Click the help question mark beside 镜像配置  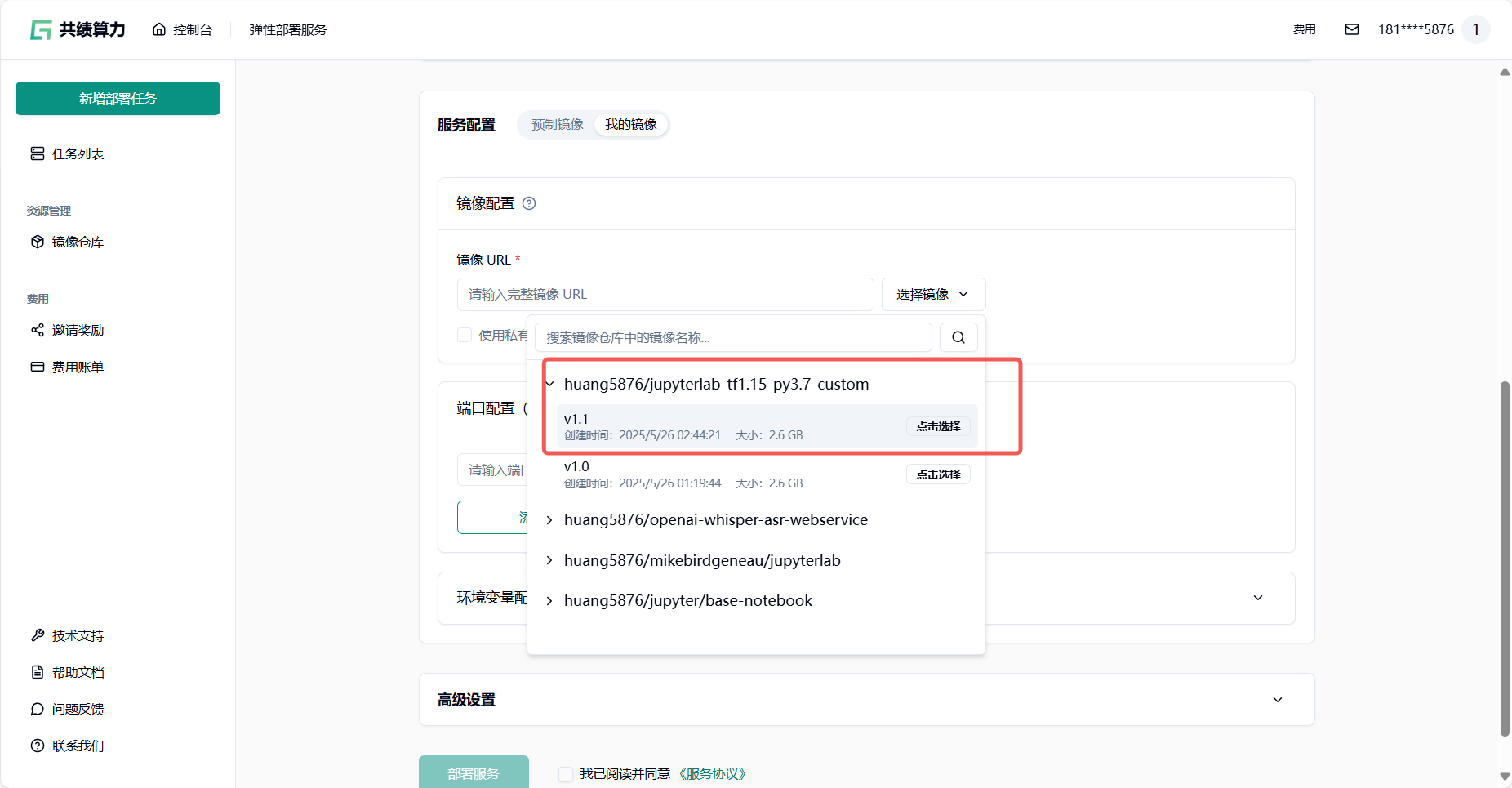[x=529, y=203]
